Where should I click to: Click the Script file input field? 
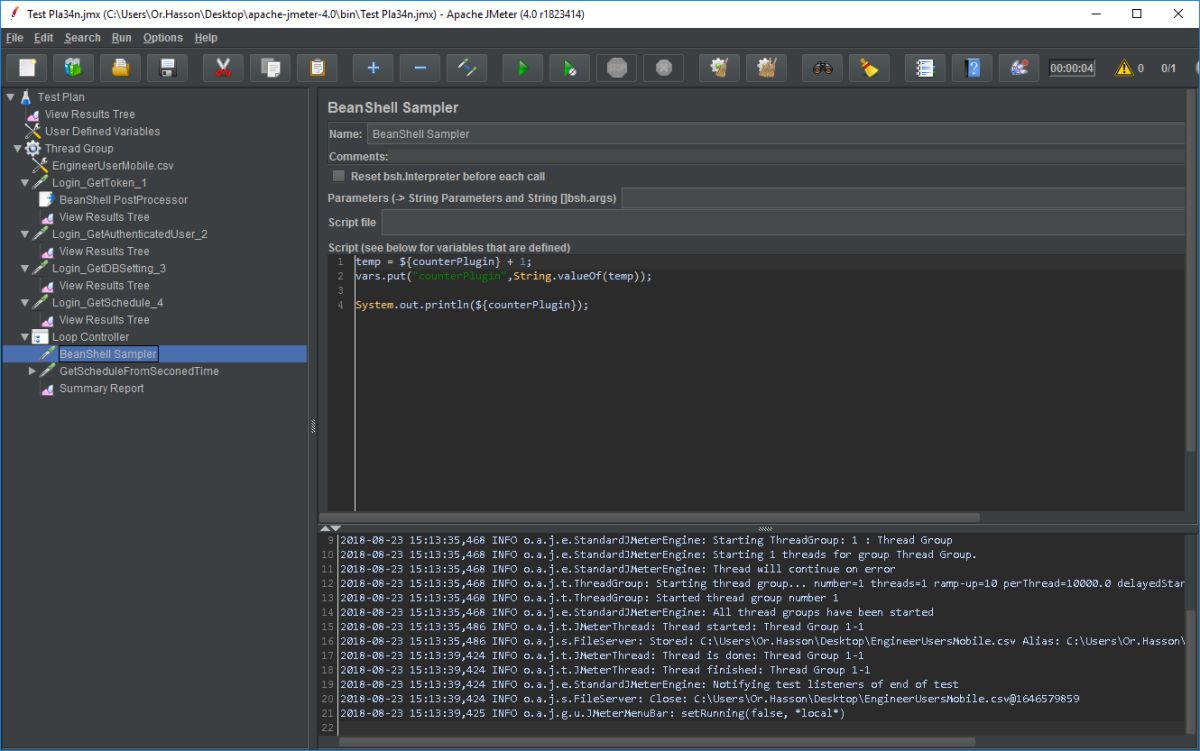[783, 222]
